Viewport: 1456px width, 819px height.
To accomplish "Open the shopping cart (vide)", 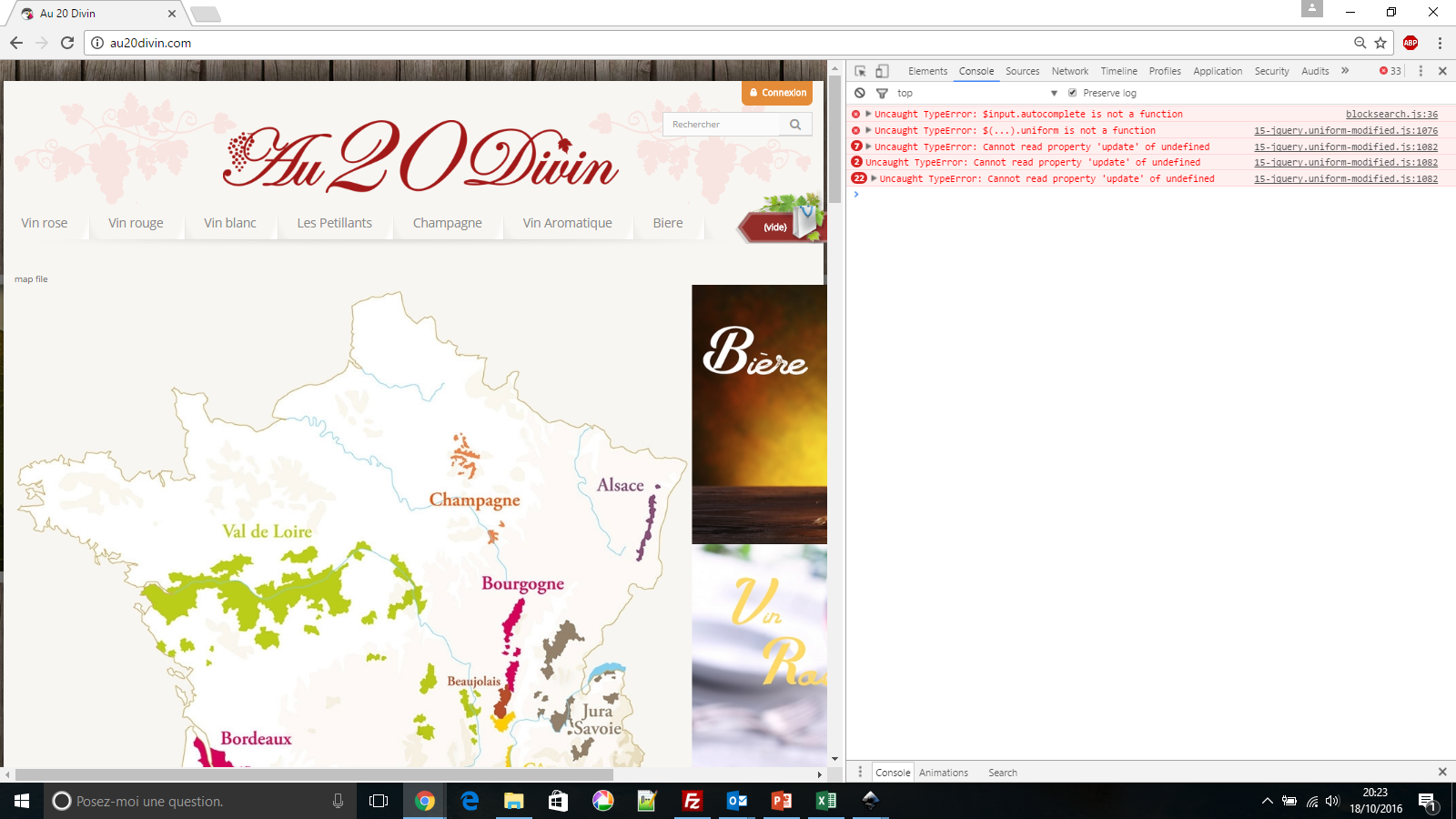I will click(x=781, y=222).
